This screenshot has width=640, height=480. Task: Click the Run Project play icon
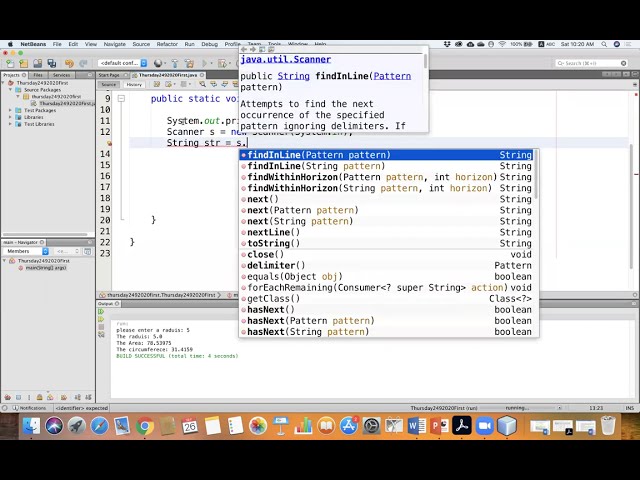[205, 63]
